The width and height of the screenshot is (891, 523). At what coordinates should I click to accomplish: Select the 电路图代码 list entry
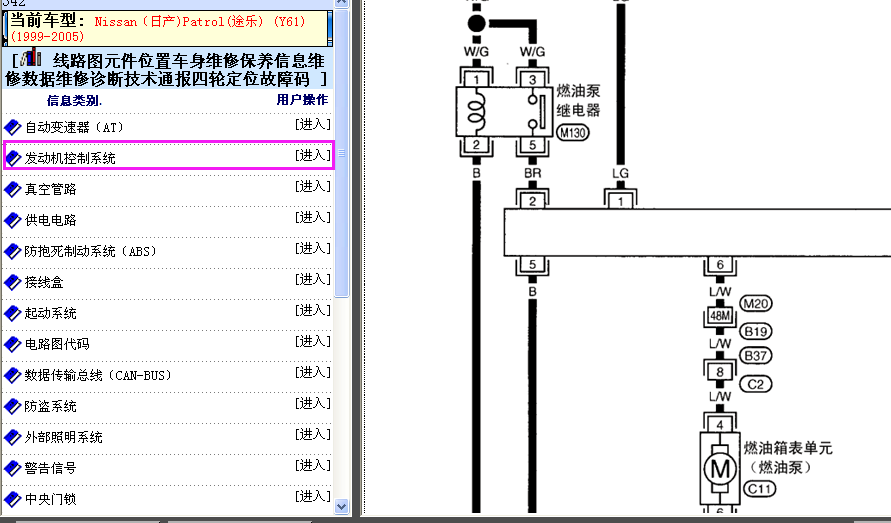(x=57, y=344)
